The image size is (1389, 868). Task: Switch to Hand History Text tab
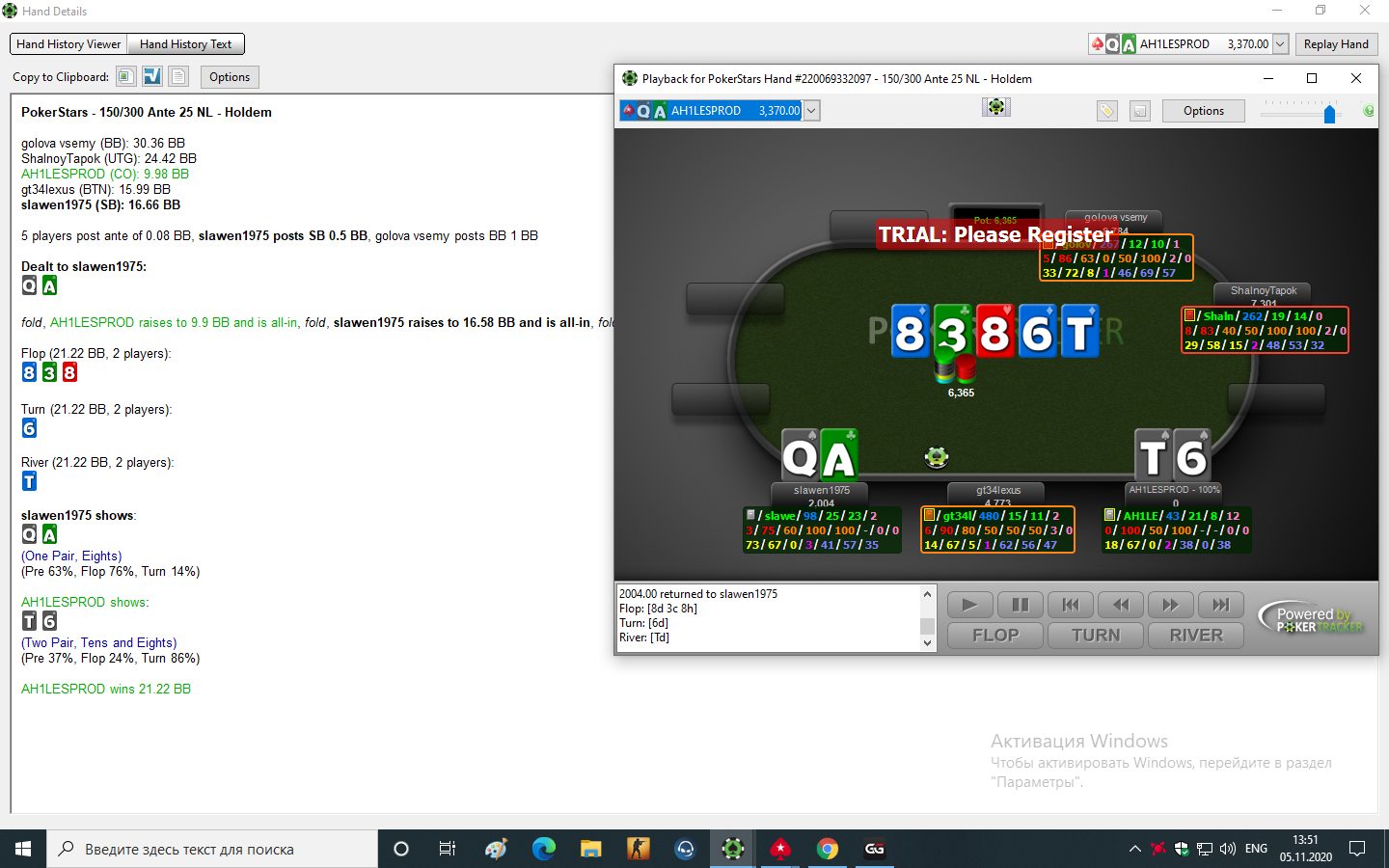coord(185,44)
